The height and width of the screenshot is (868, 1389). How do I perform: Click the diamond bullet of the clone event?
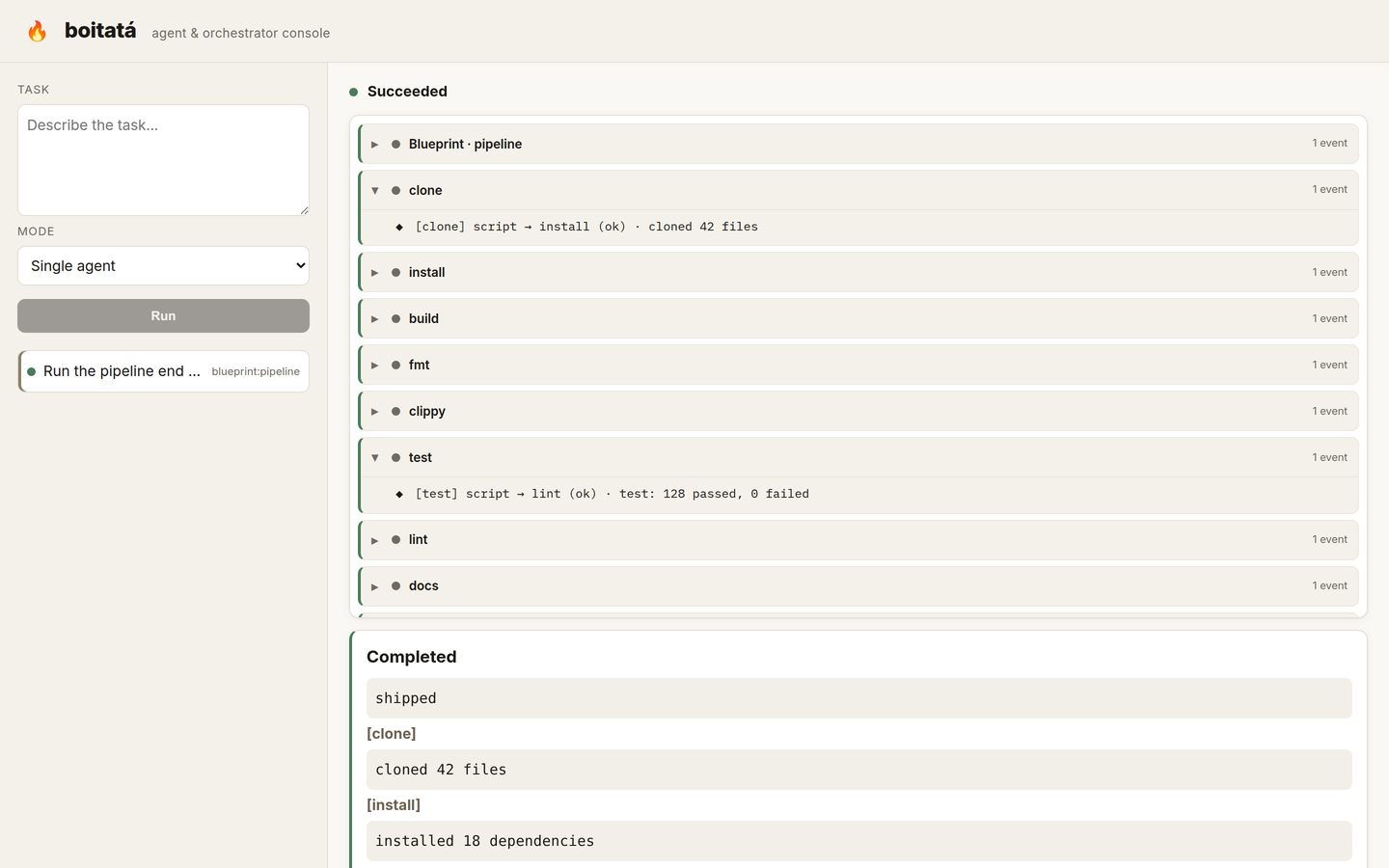click(x=399, y=227)
